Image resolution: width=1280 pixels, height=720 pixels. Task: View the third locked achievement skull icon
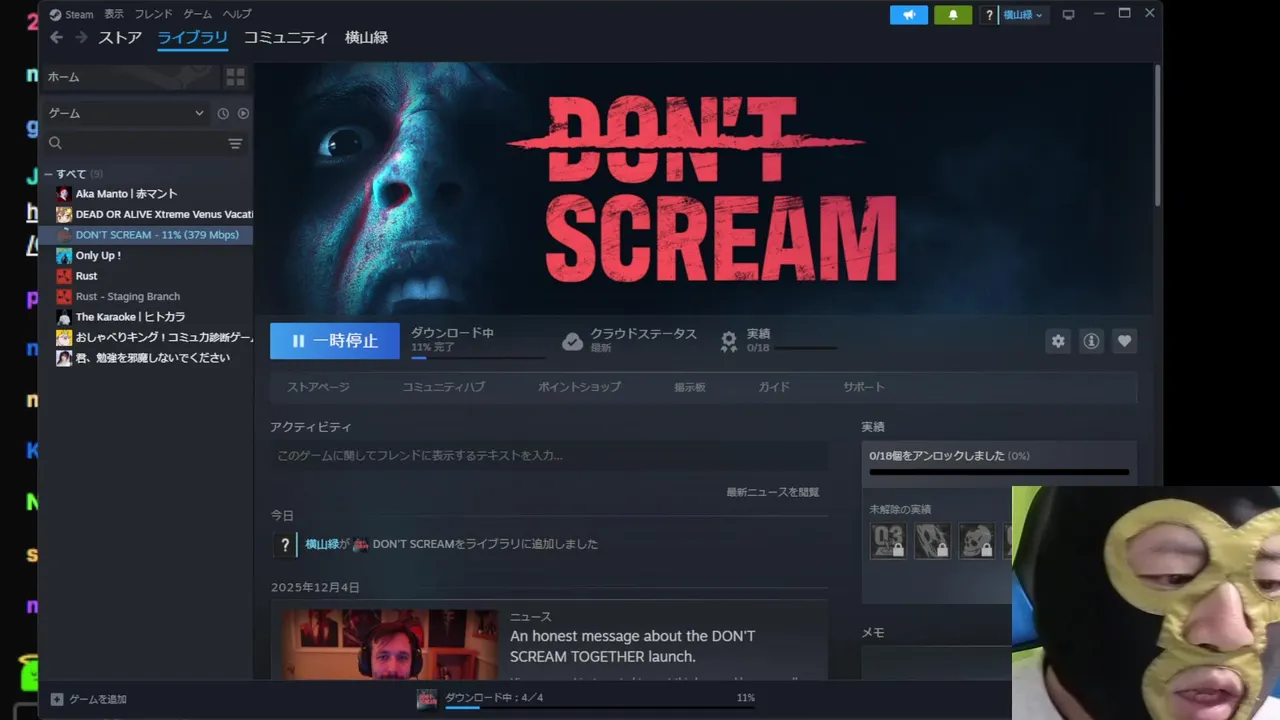click(x=976, y=540)
